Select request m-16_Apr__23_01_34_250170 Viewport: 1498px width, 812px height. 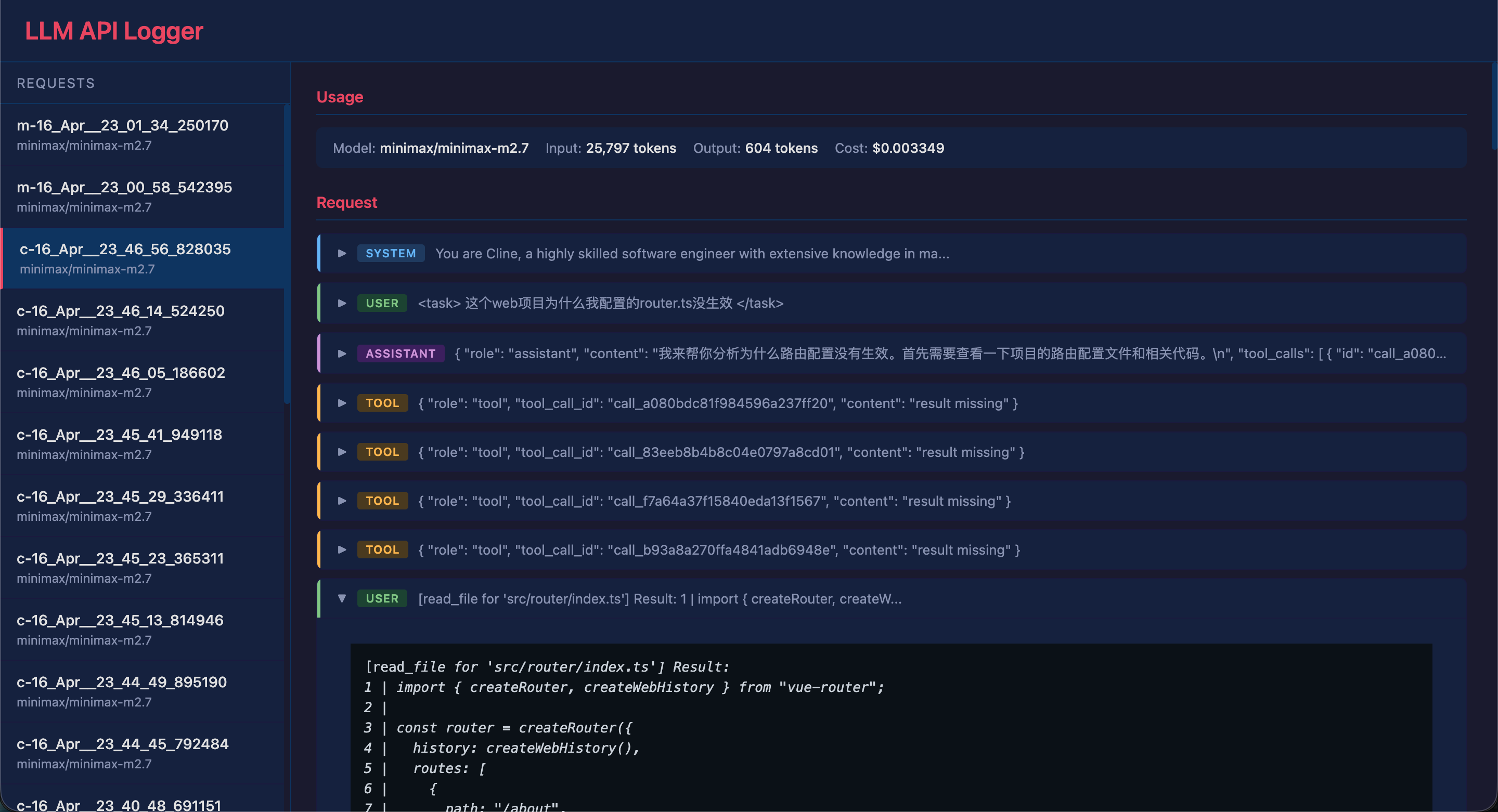(122, 134)
